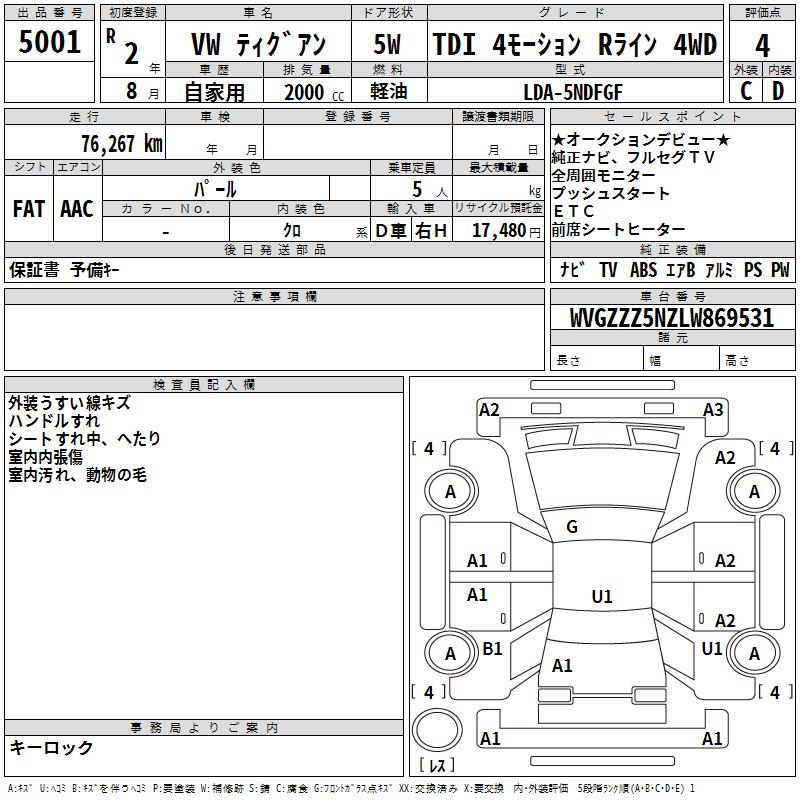Screen dimensions: 800x800
Task: Click the spare tire circle above レス
Action: click(437, 729)
